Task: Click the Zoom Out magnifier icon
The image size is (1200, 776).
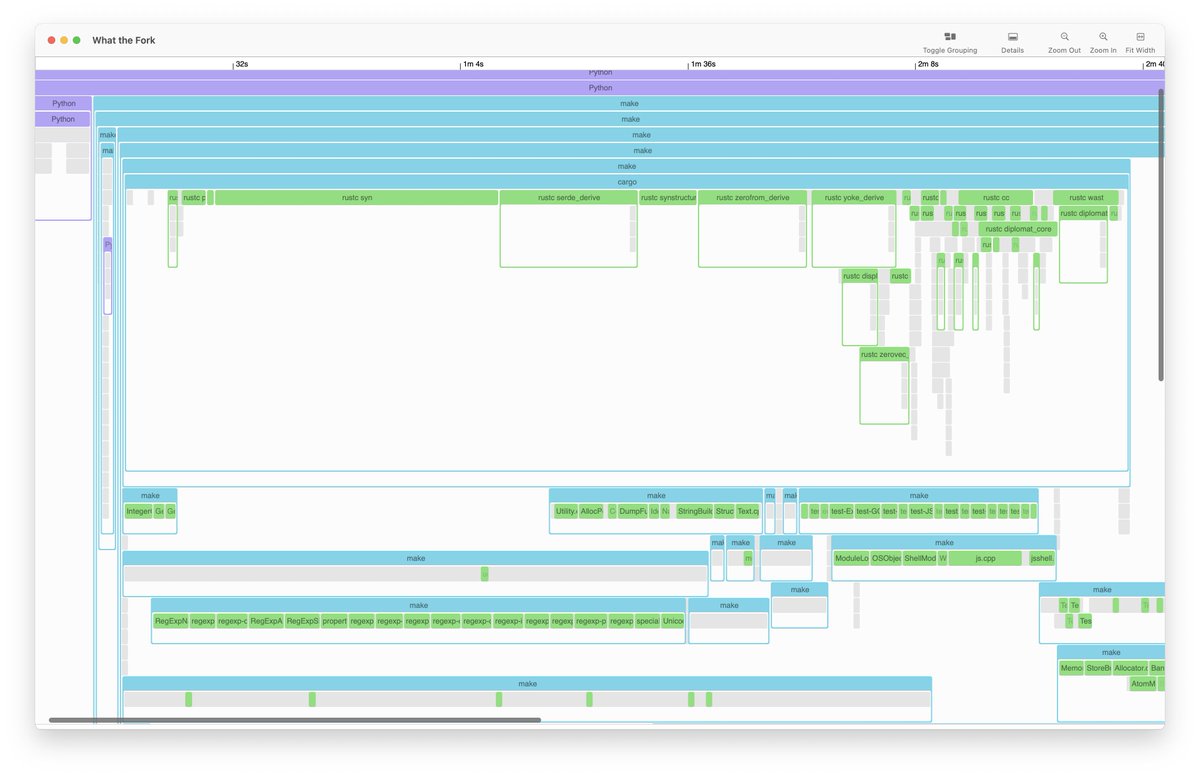Action: tap(1064, 36)
